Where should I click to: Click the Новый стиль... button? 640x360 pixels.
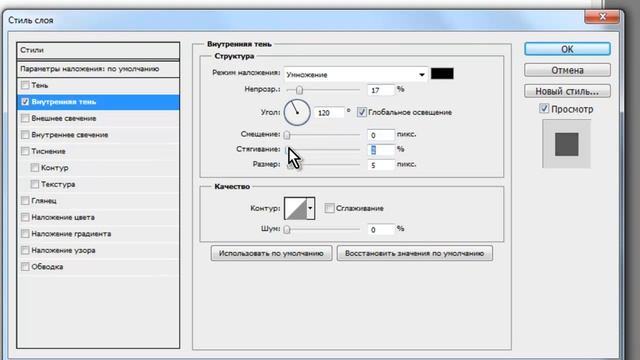click(x=567, y=91)
